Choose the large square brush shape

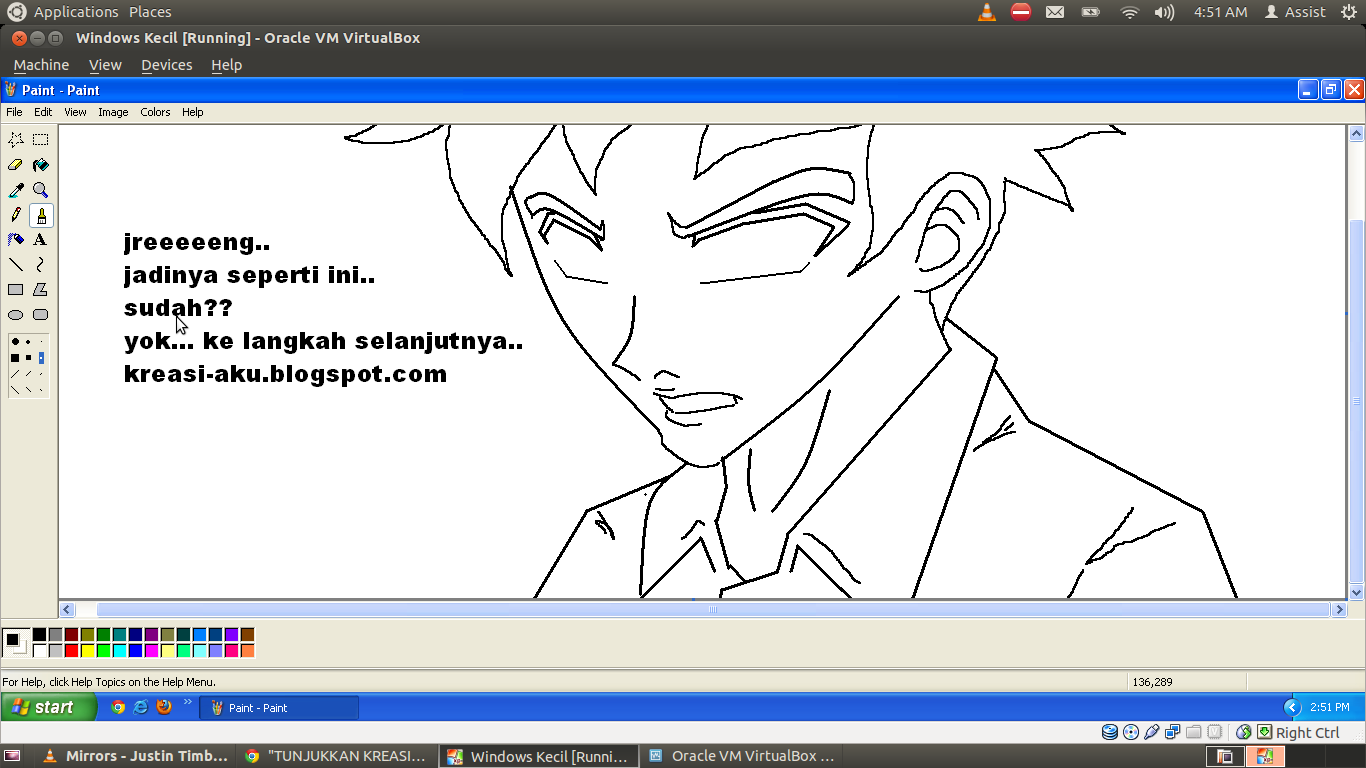pos(15,358)
